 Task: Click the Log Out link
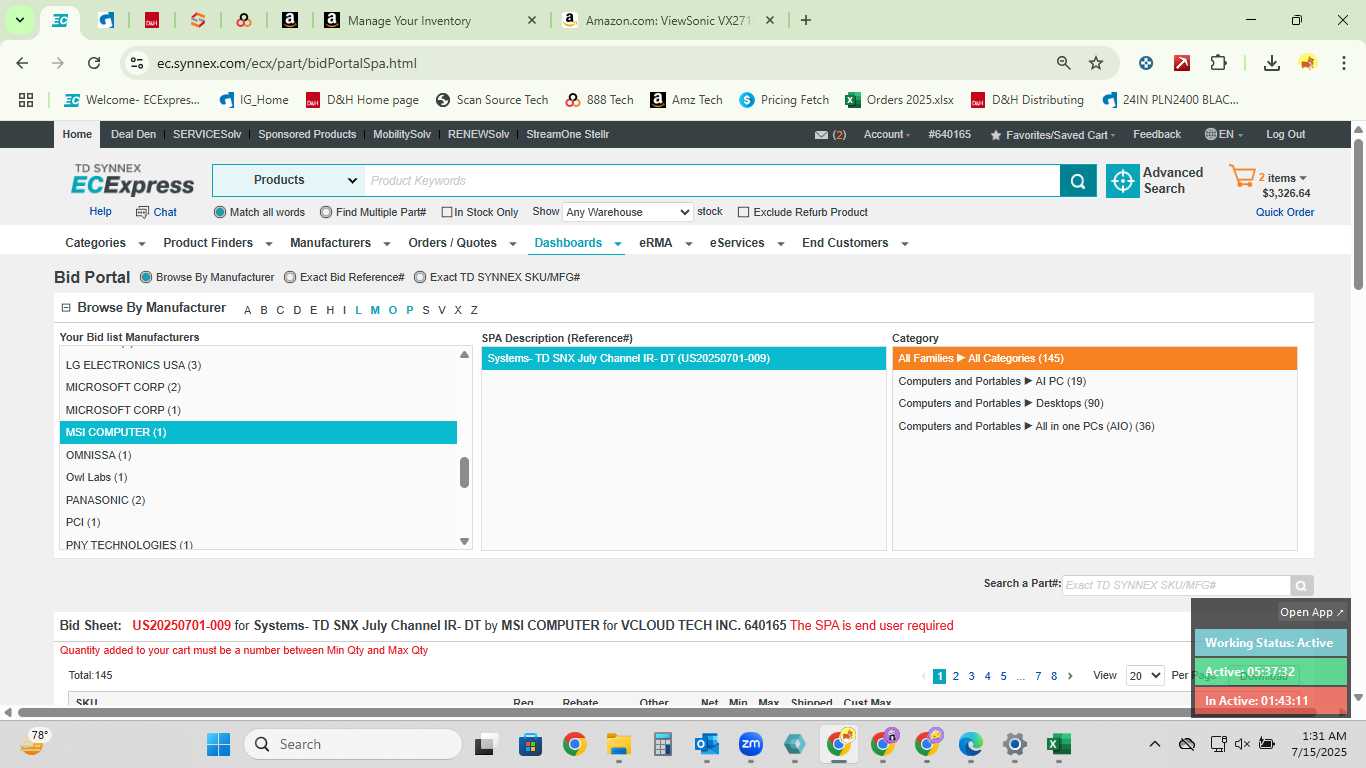pos(1285,134)
